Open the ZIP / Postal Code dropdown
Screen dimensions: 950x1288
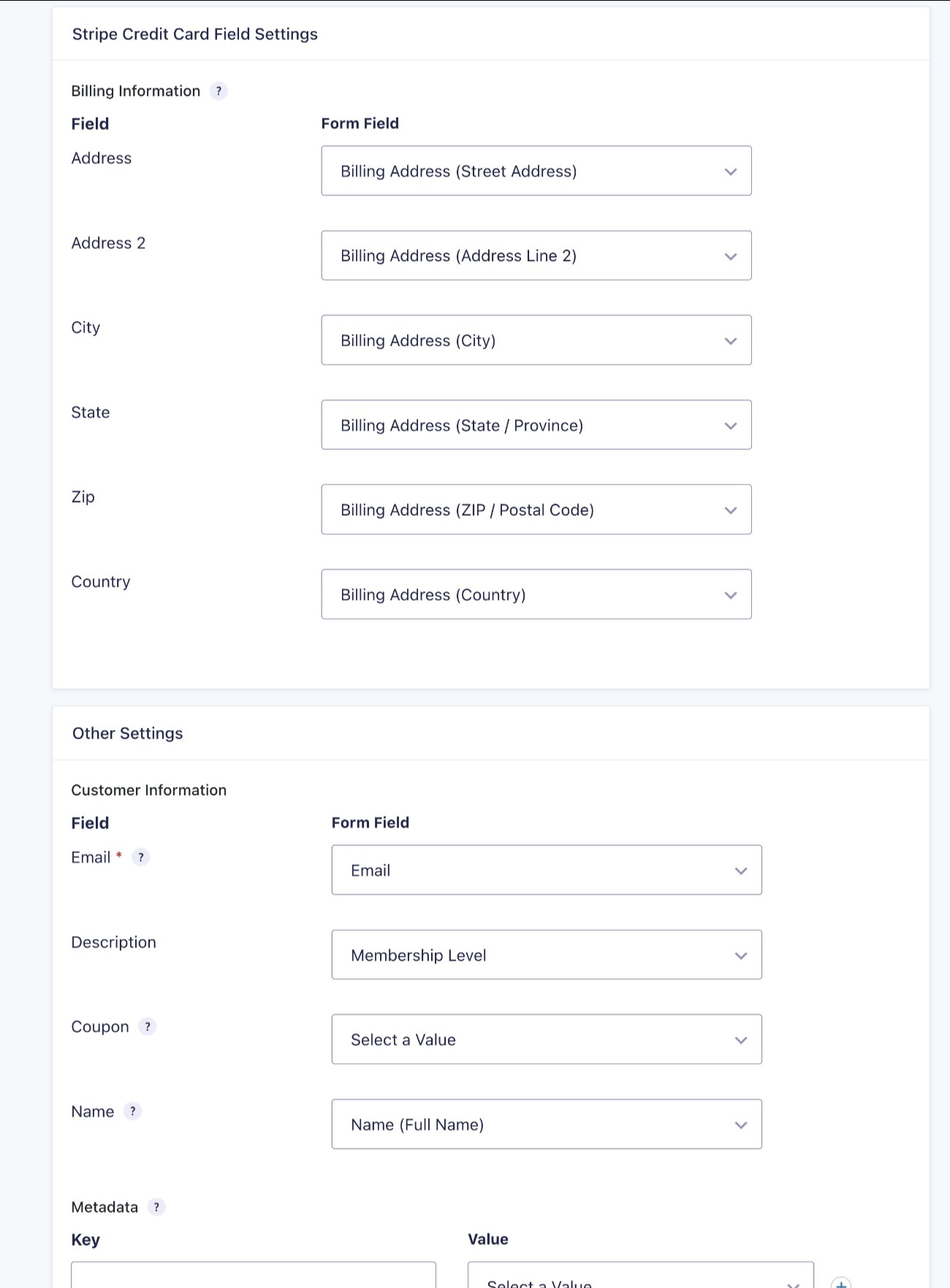click(536, 510)
